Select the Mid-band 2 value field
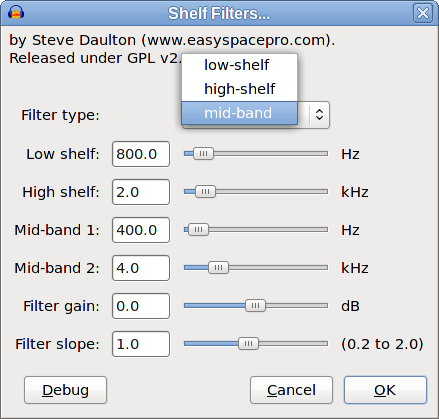The image size is (439, 419). click(141, 268)
